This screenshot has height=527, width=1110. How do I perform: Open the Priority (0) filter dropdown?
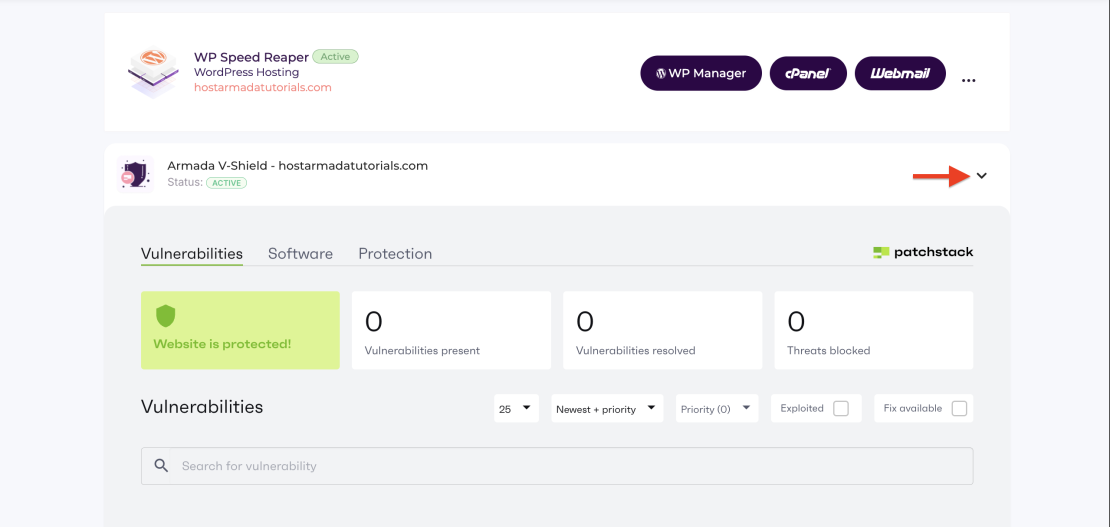coord(717,408)
